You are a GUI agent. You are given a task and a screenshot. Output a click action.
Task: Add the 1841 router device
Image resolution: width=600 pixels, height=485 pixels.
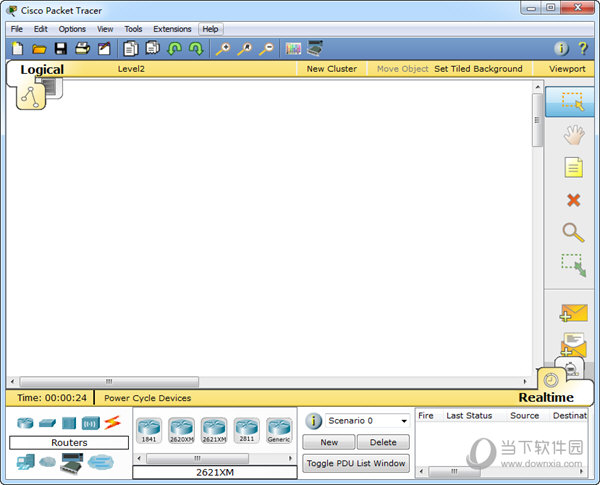coord(149,430)
